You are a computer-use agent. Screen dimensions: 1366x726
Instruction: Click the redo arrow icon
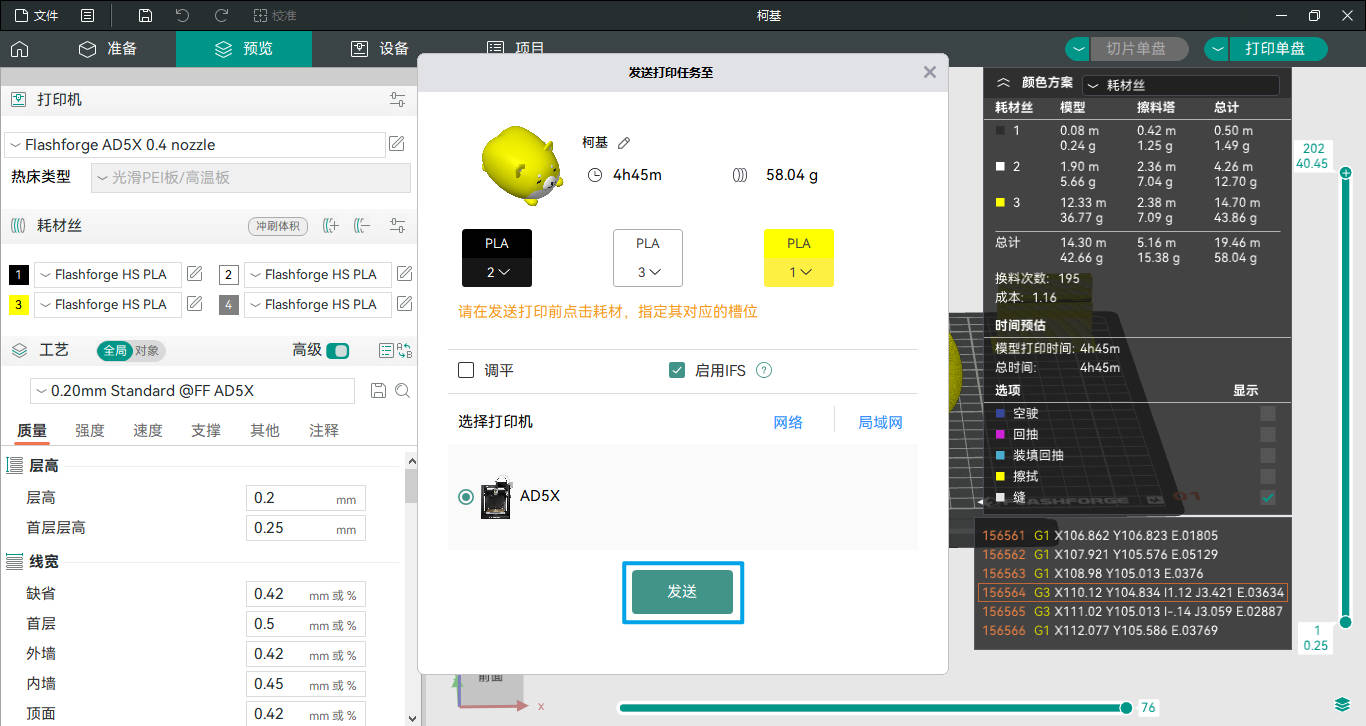(221, 16)
